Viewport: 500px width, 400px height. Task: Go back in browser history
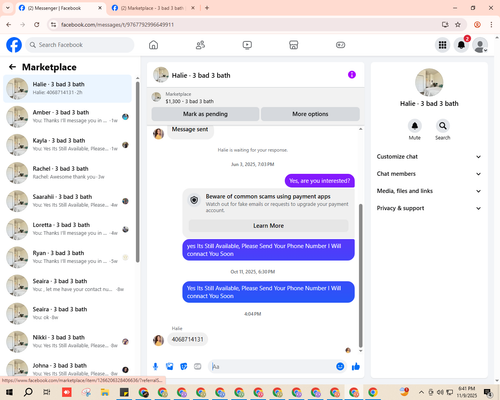pyautogui.click(x=9, y=24)
